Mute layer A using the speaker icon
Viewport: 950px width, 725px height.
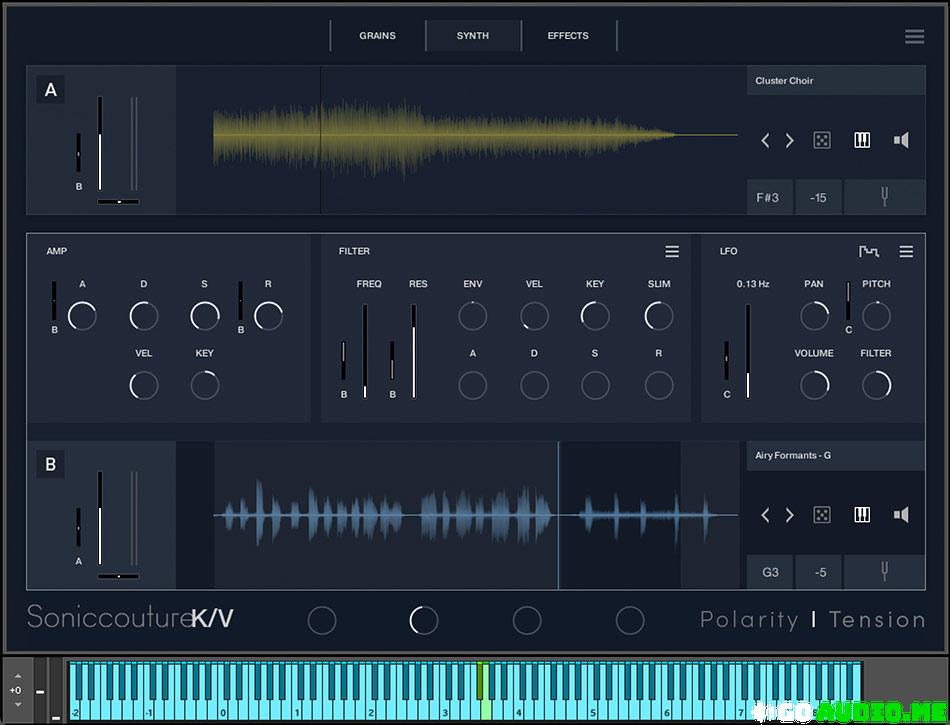click(901, 141)
